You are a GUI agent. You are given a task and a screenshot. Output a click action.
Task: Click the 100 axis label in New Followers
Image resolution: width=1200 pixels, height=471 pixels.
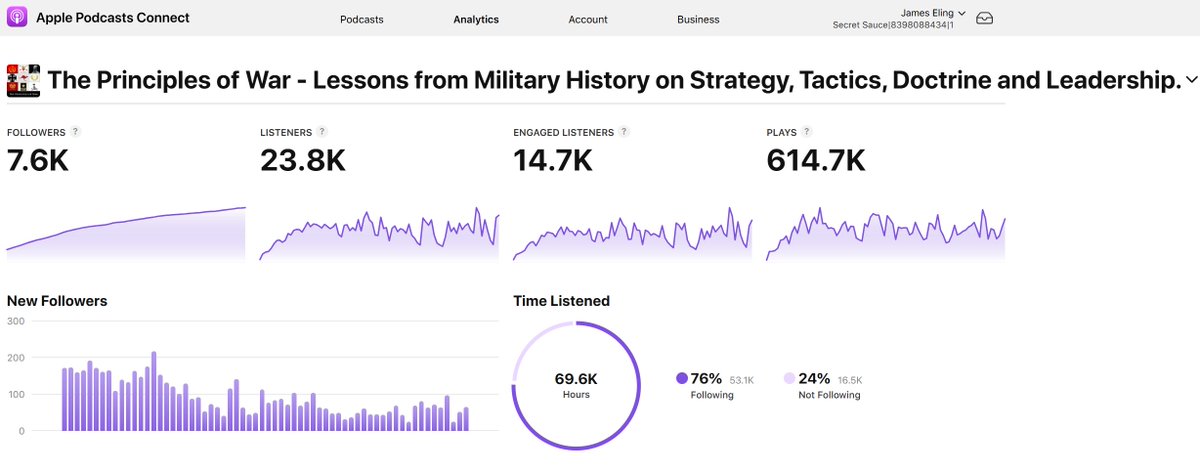coord(15,395)
